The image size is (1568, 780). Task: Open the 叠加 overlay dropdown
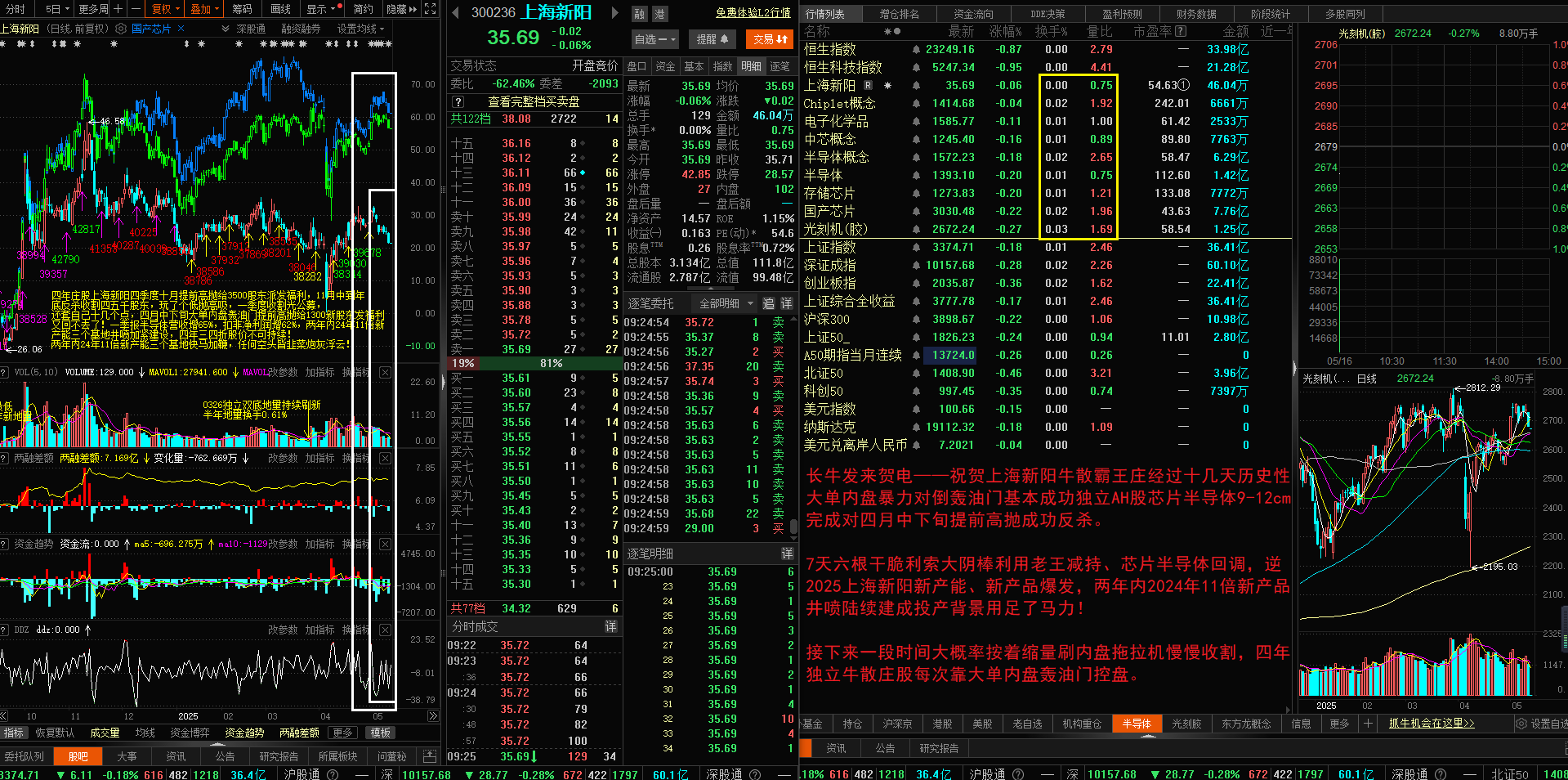204,9
